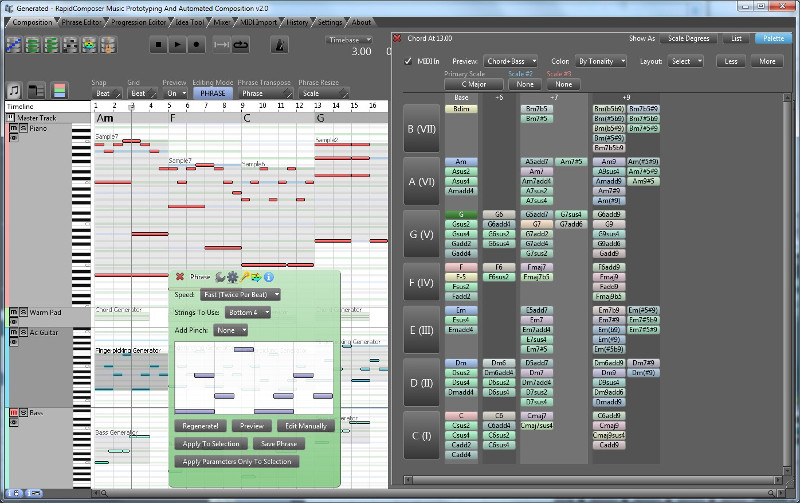The width and height of the screenshot is (800, 503).
Task: Switch to the Idea Tool tab
Action: [190, 22]
